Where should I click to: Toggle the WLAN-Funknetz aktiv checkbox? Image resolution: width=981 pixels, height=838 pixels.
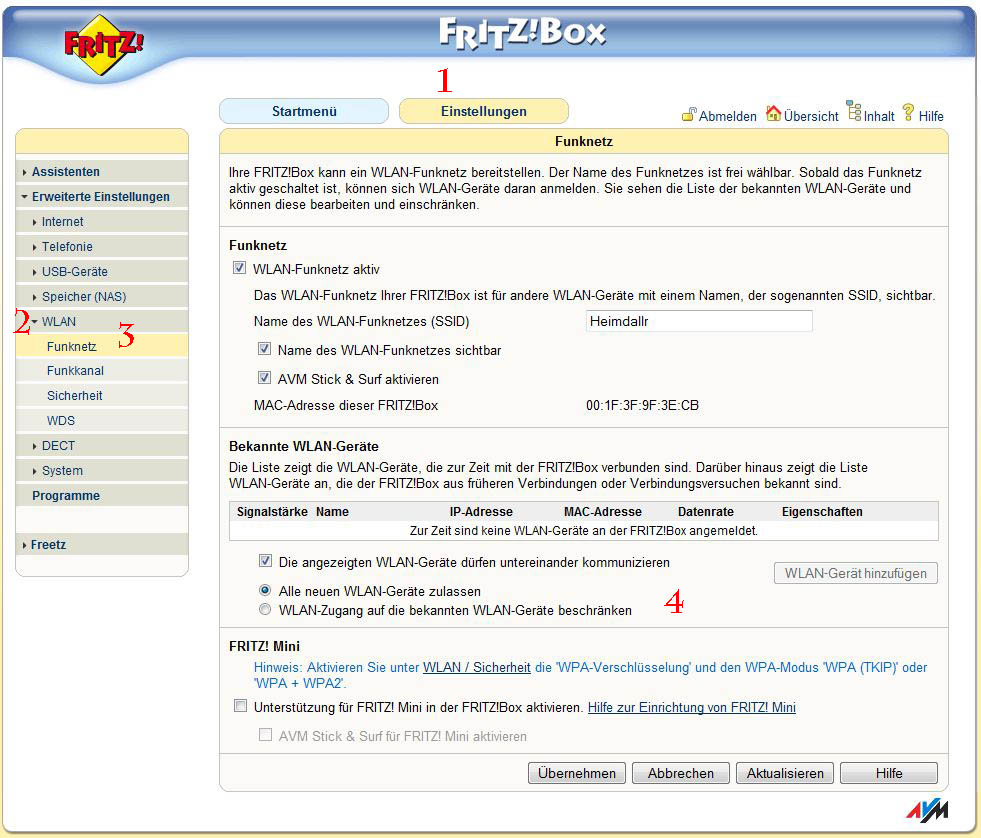[239, 269]
